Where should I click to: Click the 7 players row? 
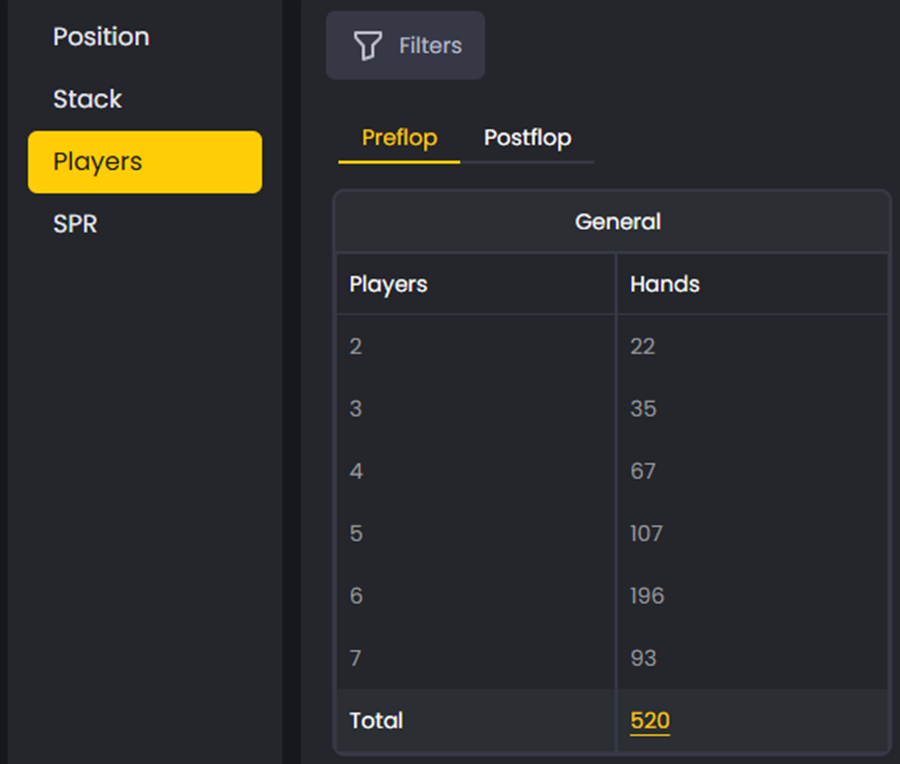pos(475,658)
